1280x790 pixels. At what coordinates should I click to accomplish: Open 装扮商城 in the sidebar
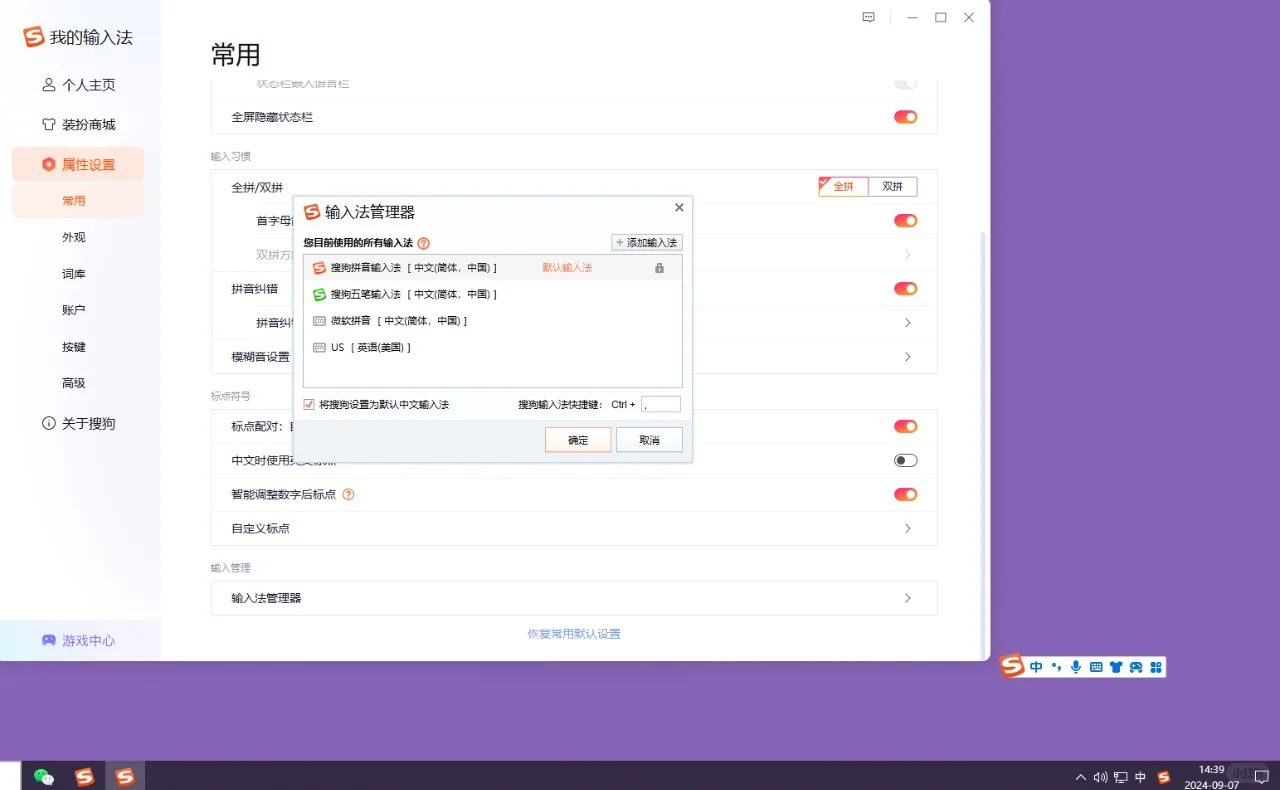tap(78, 124)
